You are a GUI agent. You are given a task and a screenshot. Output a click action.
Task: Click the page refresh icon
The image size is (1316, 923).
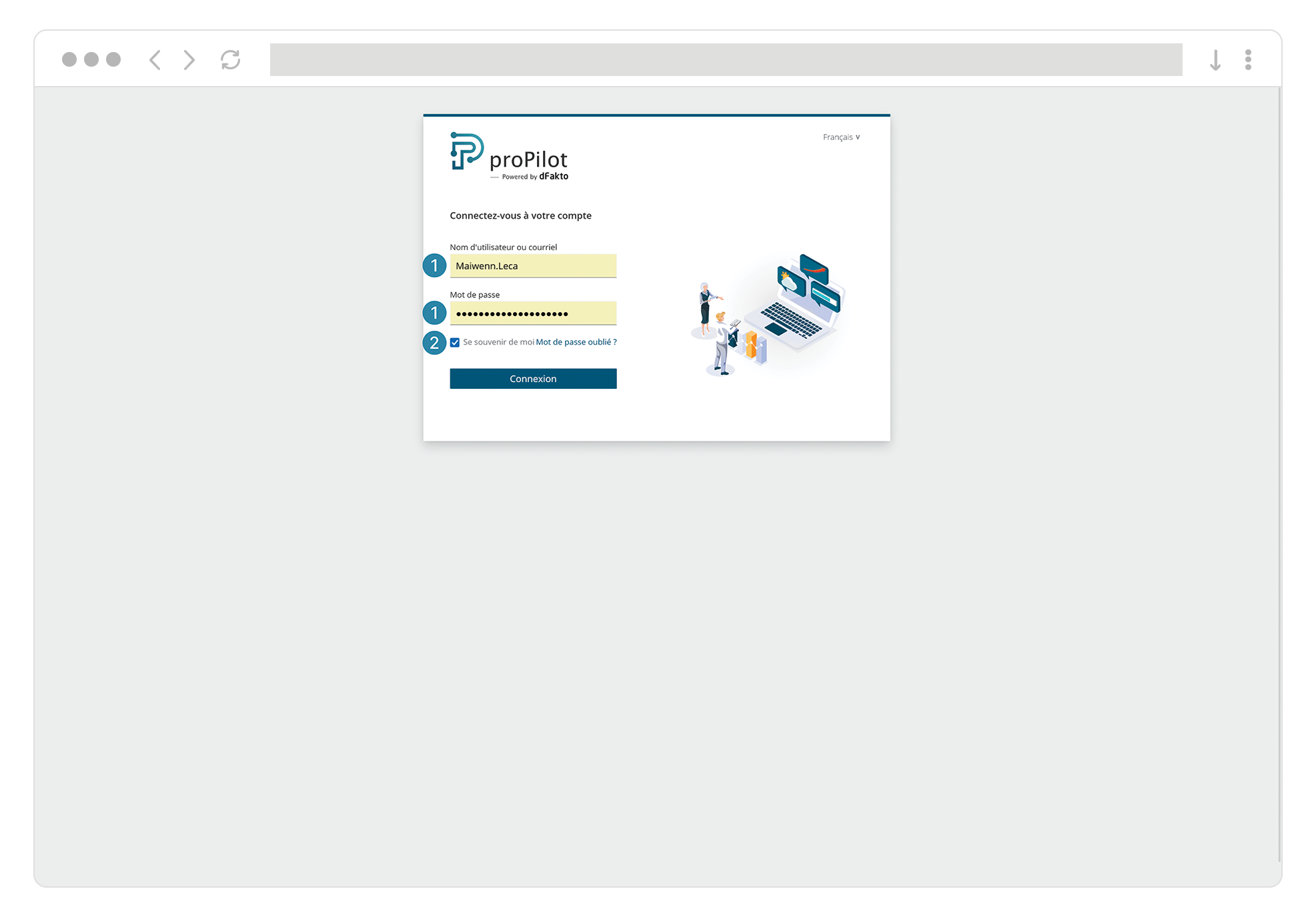click(x=230, y=59)
